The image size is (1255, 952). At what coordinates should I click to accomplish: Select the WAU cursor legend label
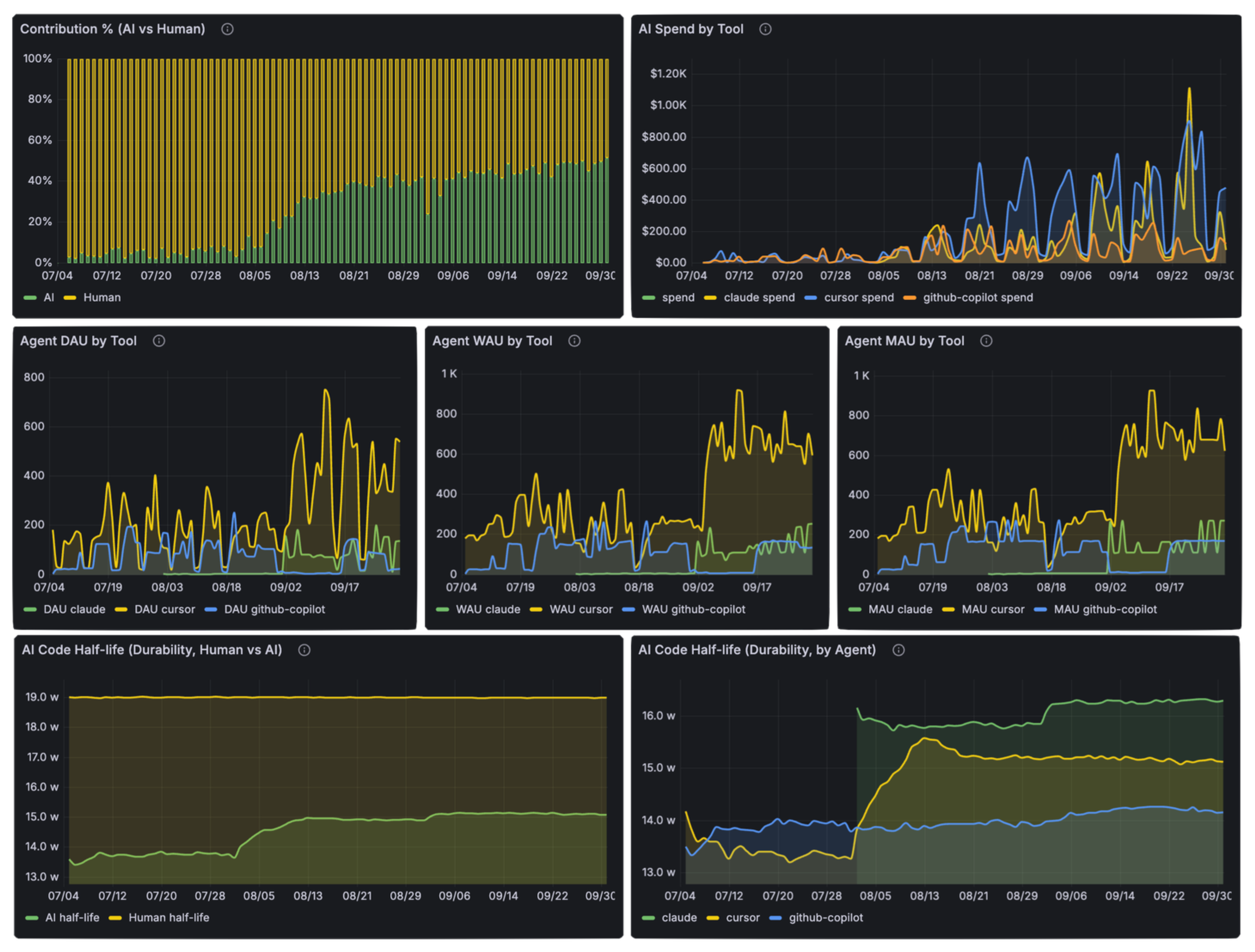click(581, 609)
